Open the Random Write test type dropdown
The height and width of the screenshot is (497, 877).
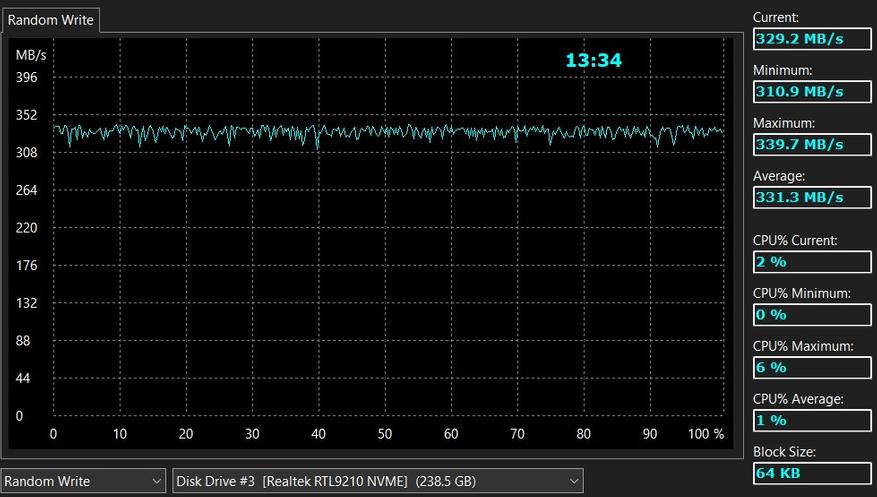83,481
